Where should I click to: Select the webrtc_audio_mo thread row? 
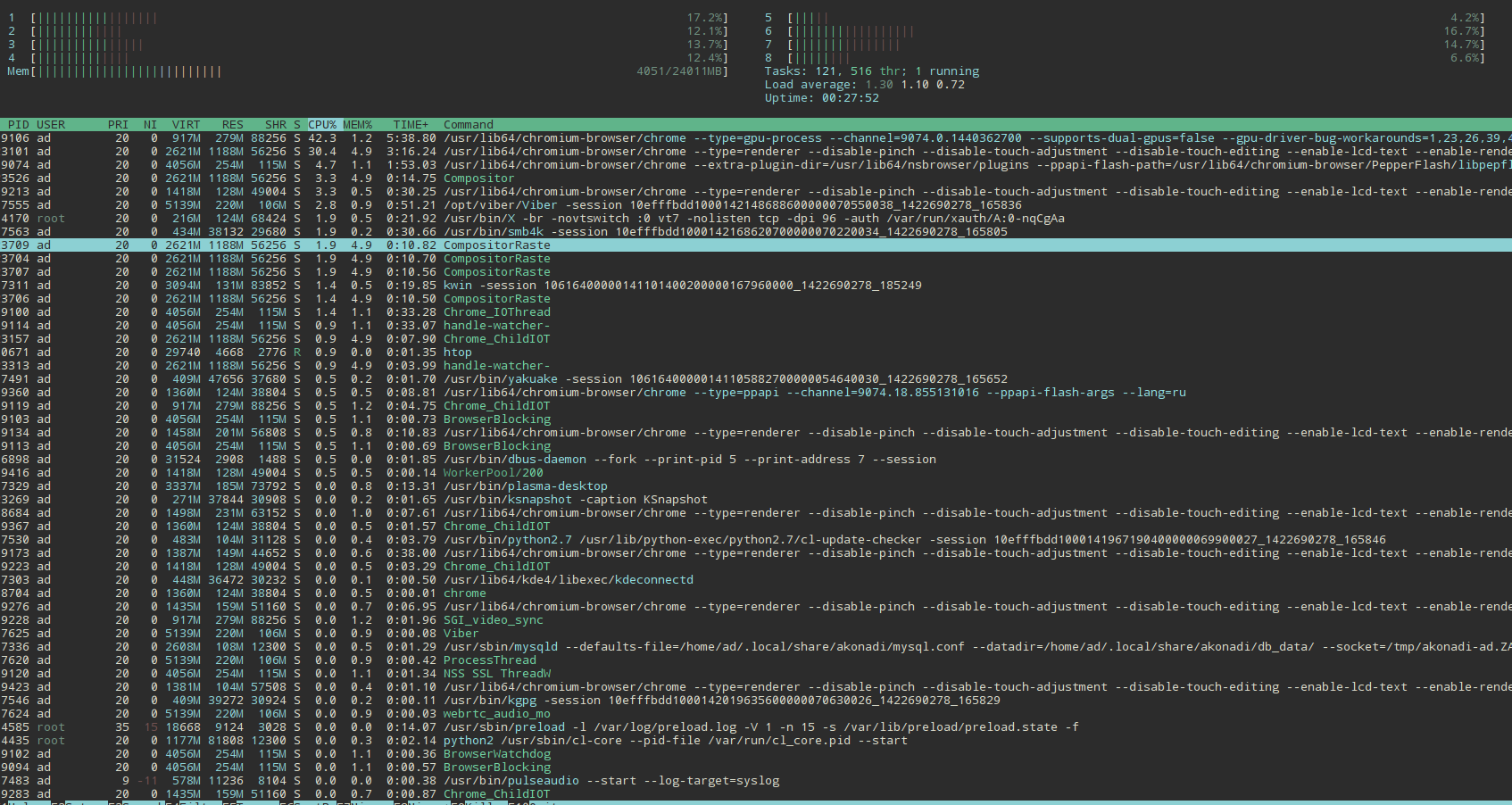click(756, 714)
